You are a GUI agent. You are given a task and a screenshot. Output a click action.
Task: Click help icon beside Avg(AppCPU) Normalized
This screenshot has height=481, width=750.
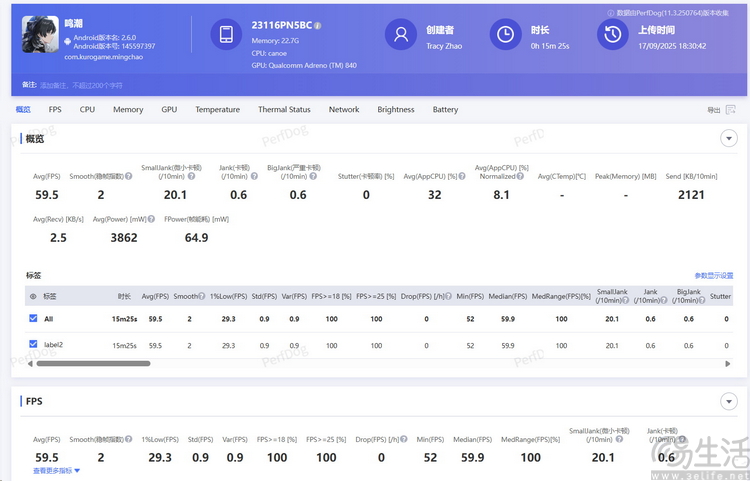(520, 176)
